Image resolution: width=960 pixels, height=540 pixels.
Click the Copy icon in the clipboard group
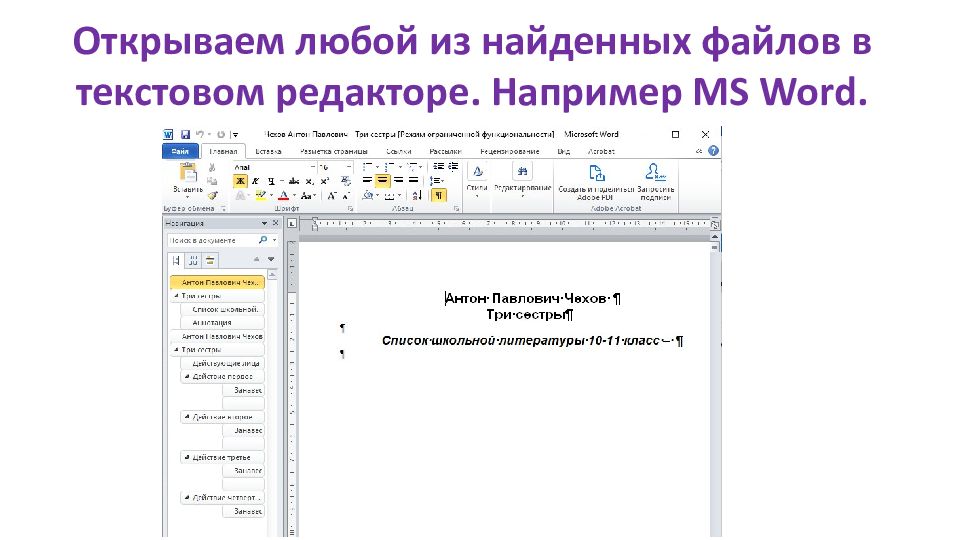212,181
